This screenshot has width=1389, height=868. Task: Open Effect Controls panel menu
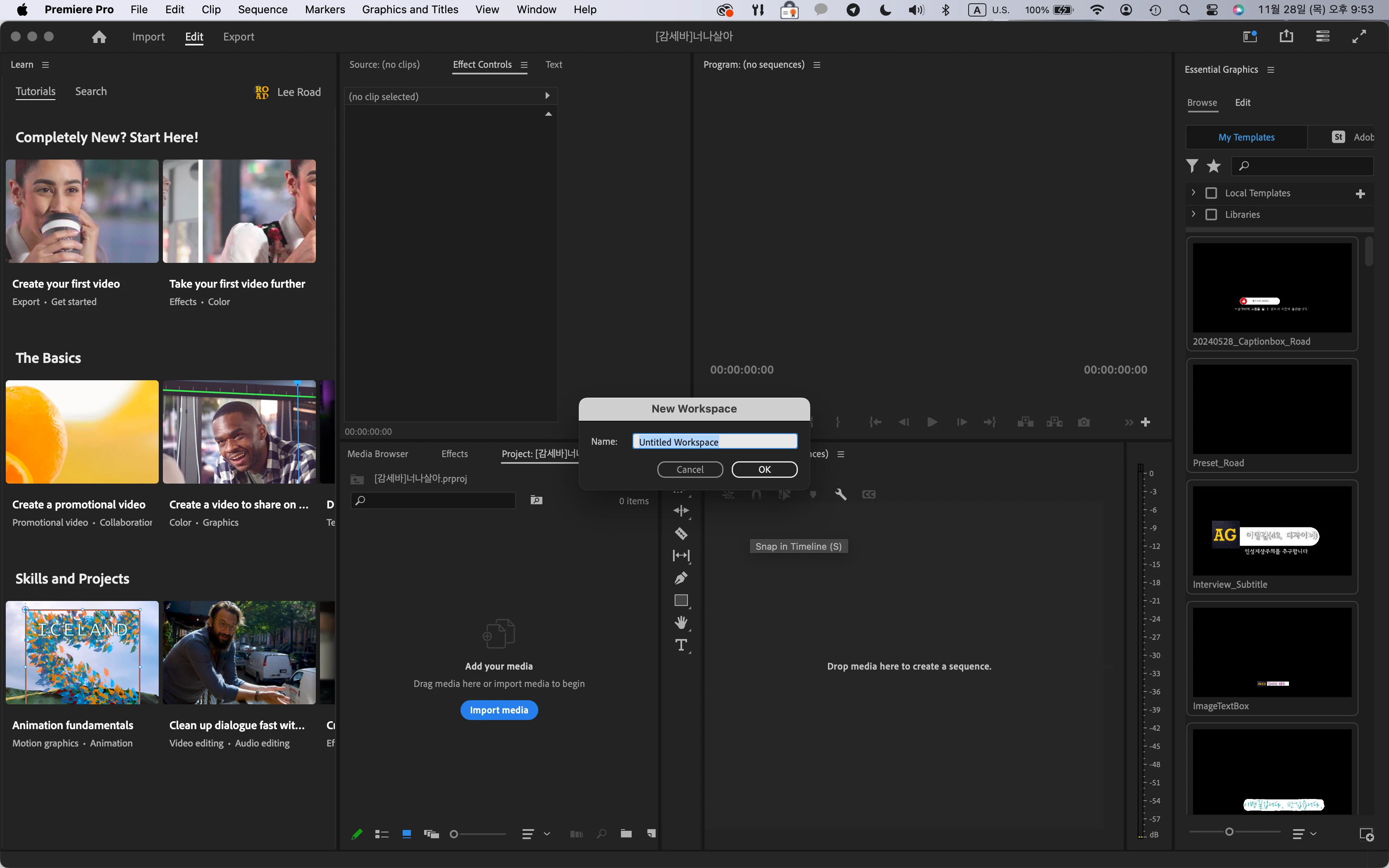524,65
